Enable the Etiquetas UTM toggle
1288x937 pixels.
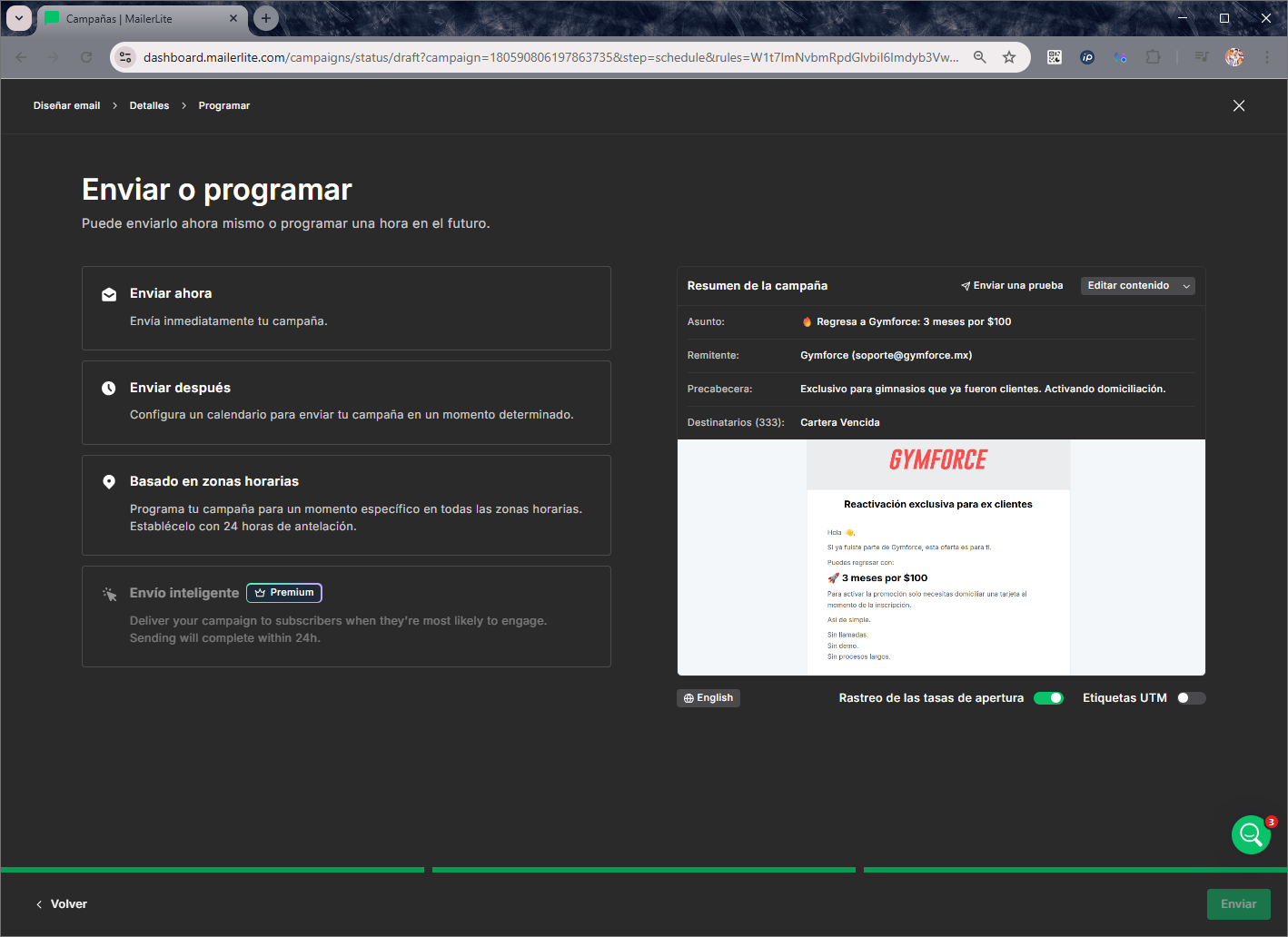pos(1191,697)
